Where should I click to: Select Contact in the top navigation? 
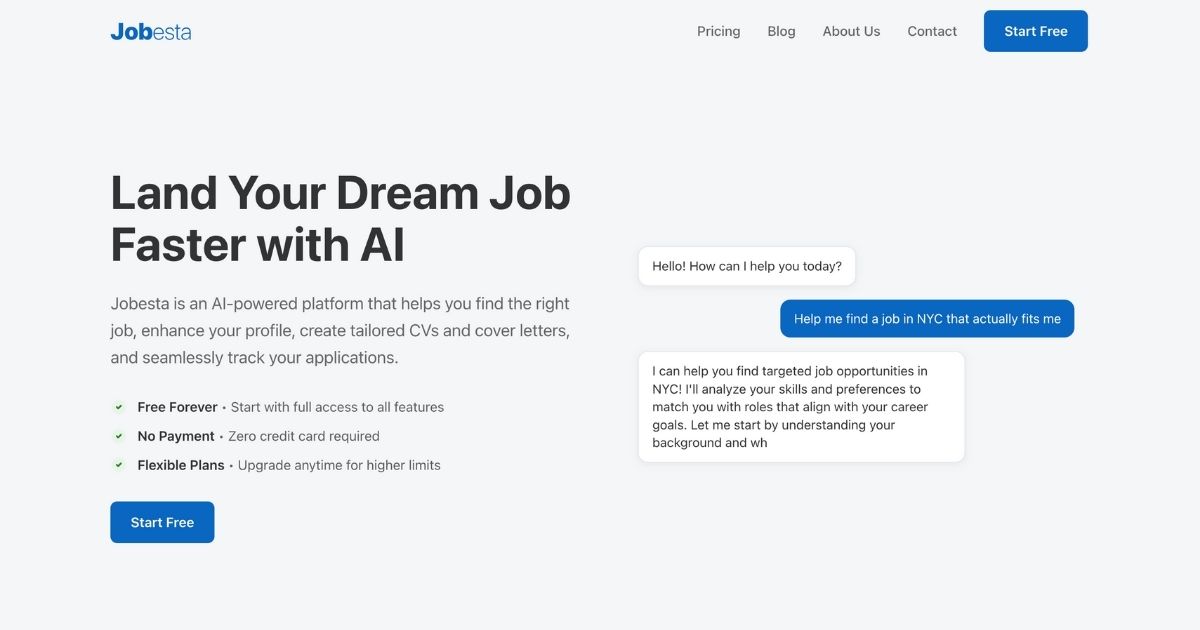pos(932,31)
